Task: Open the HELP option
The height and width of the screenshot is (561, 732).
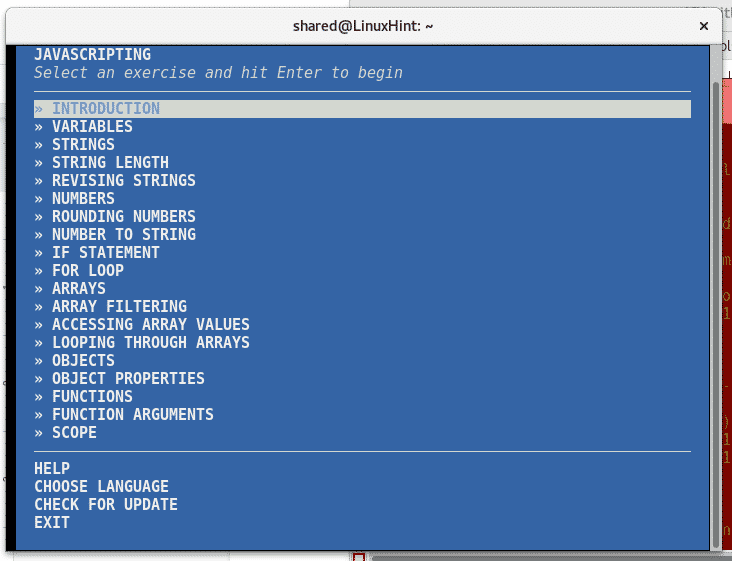Action: click(x=52, y=469)
